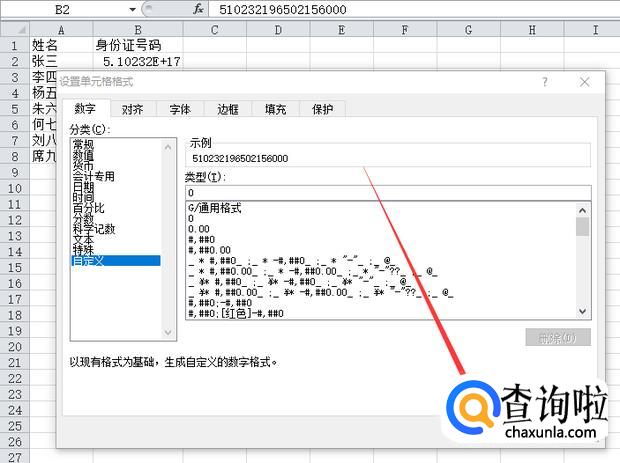Click the category list scroll-down arrow
Image resolution: width=620 pixels, height=463 pixels.
(168, 333)
